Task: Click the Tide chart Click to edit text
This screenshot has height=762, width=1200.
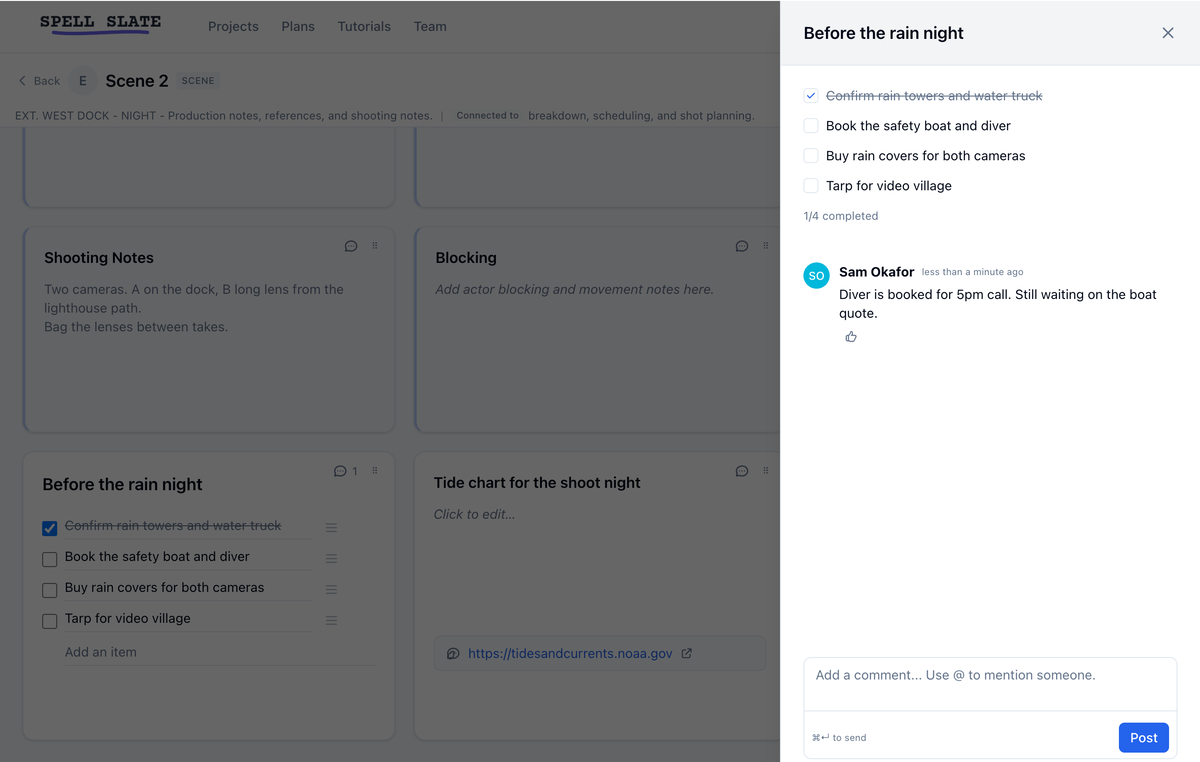Action: tap(476, 515)
